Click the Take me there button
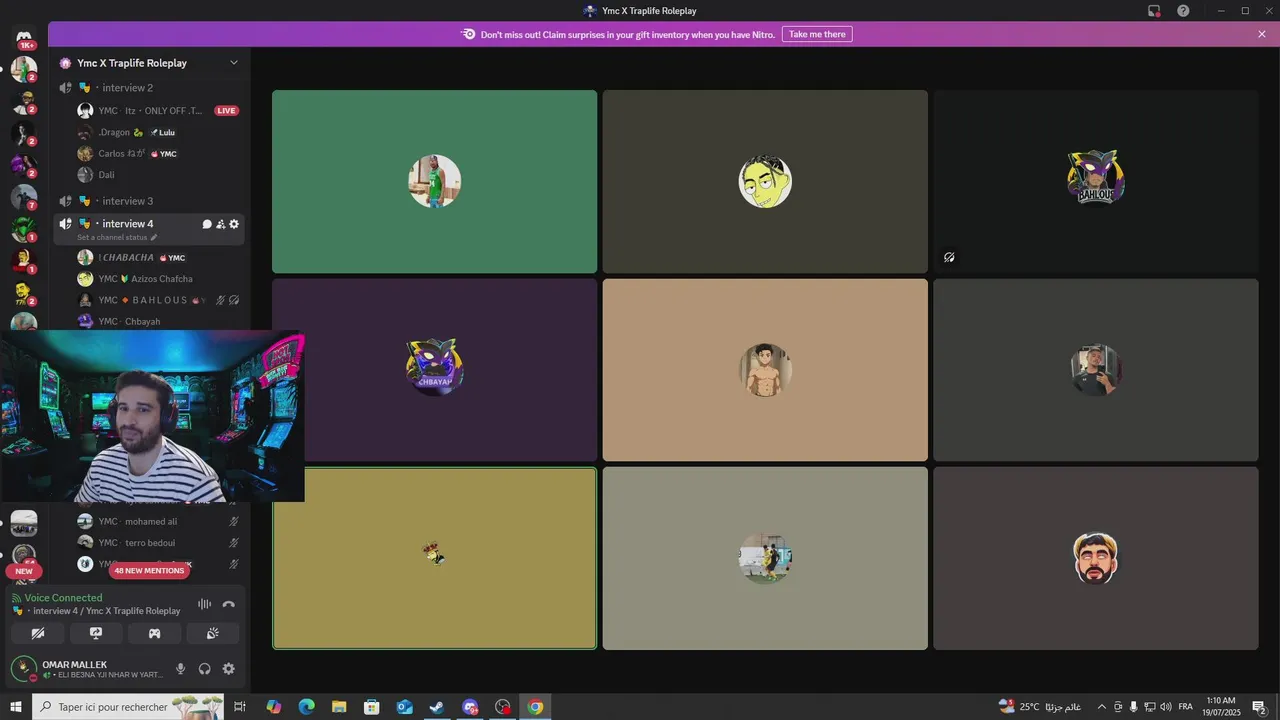Viewport: 1280px width, 720px height. [x=817, y=34]
